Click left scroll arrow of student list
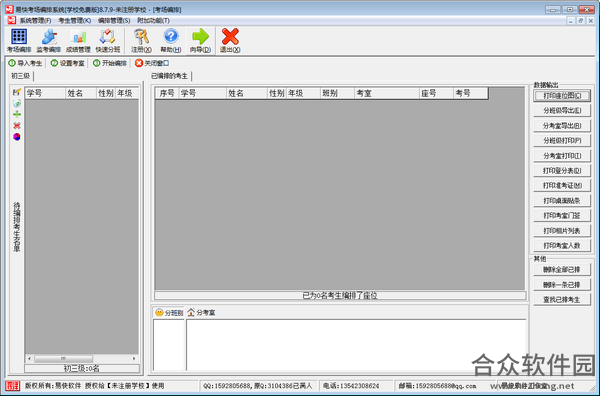Screen dimensions: 600x396 click(29, 359)
